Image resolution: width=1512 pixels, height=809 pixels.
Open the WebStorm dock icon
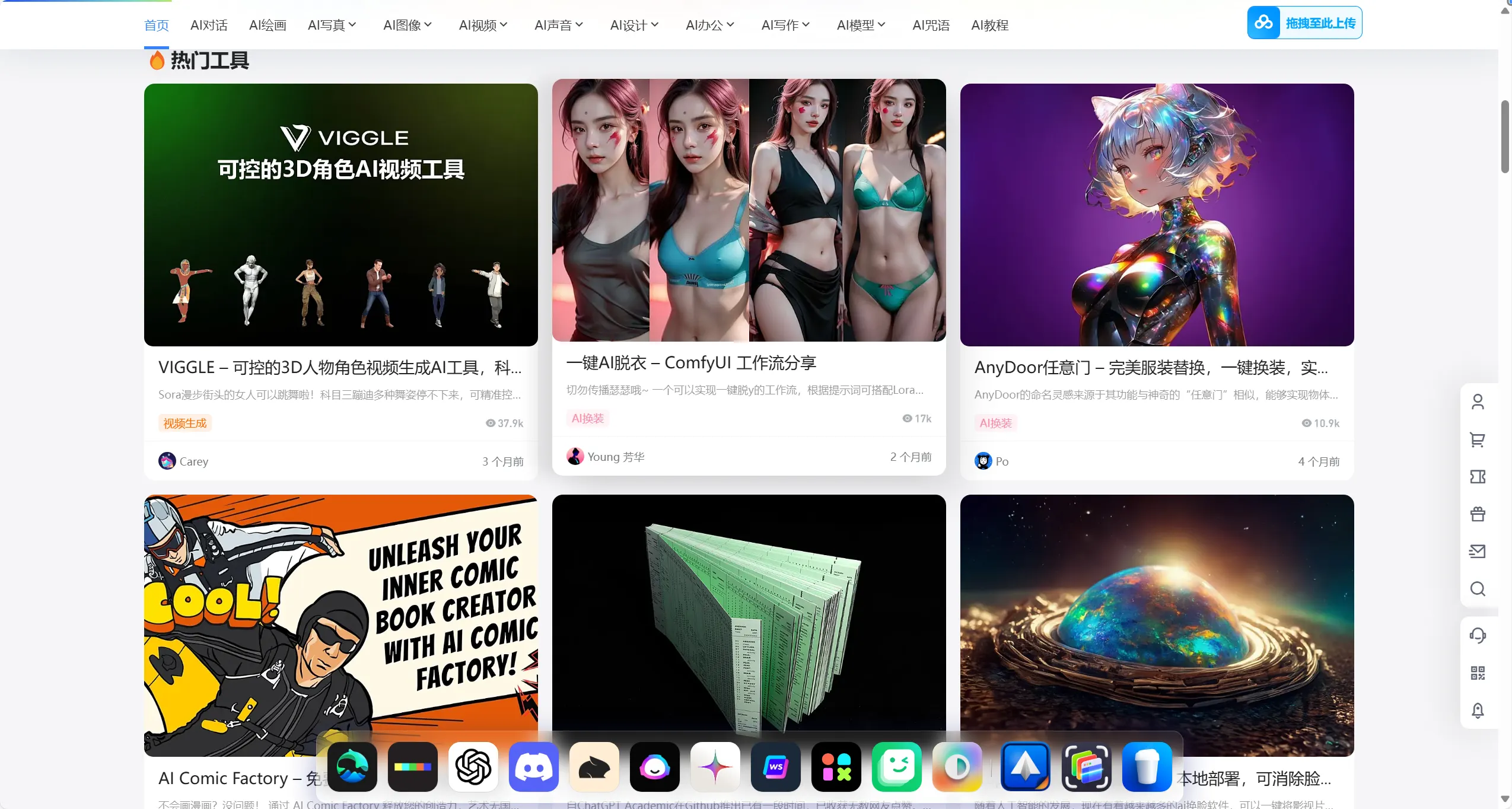776,766
